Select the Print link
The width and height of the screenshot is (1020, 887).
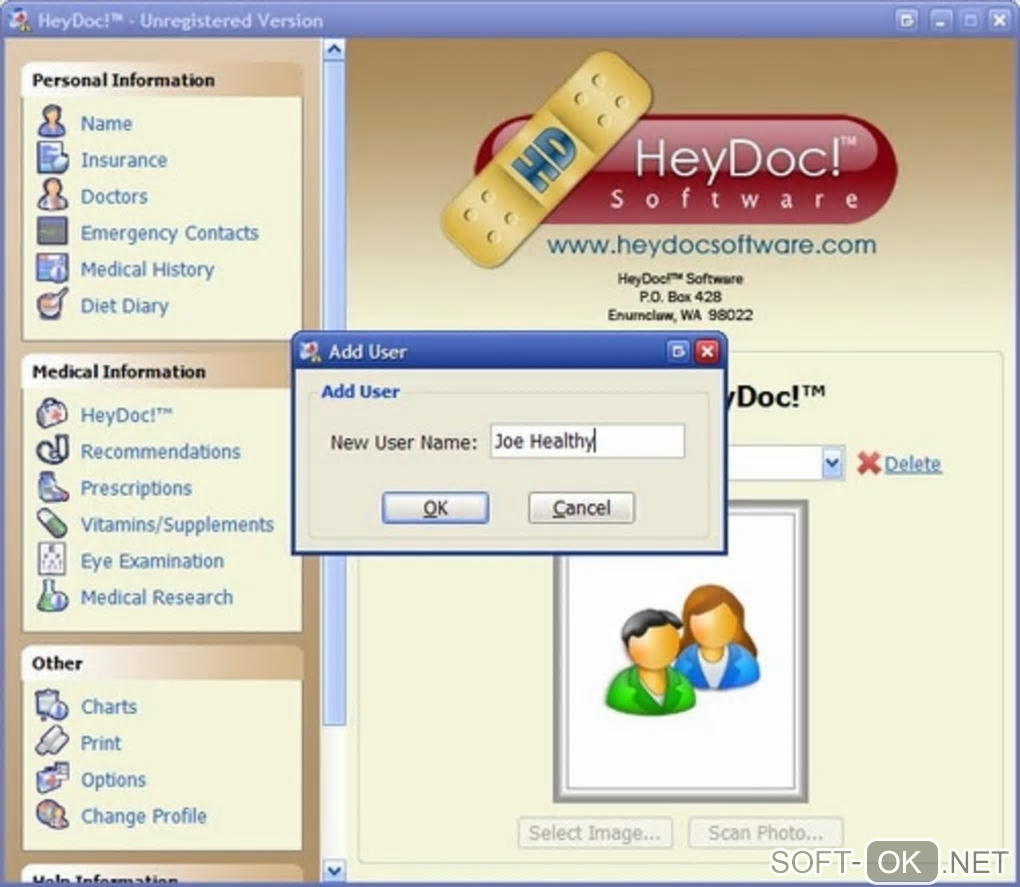[x=100, y=743]
